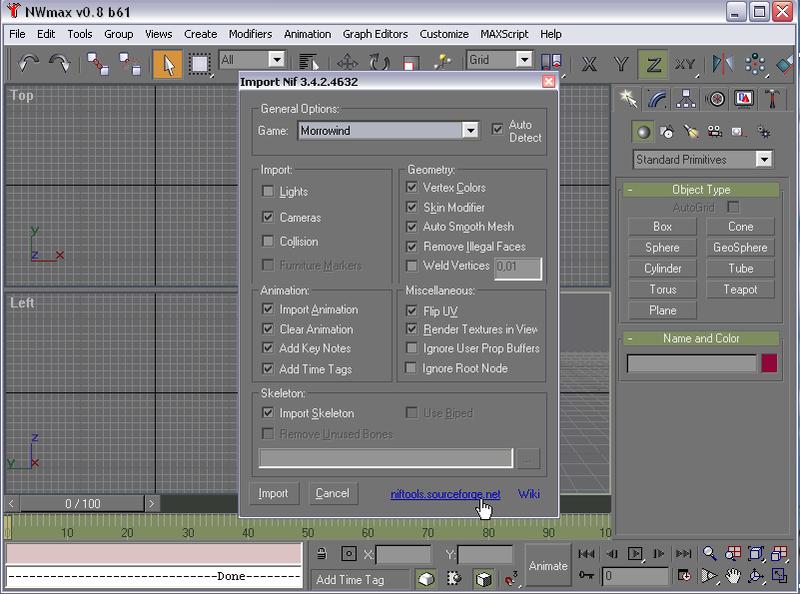This screenshot has height=594, width=800.
Task: Open the File menu
Action: click(17, 34)
